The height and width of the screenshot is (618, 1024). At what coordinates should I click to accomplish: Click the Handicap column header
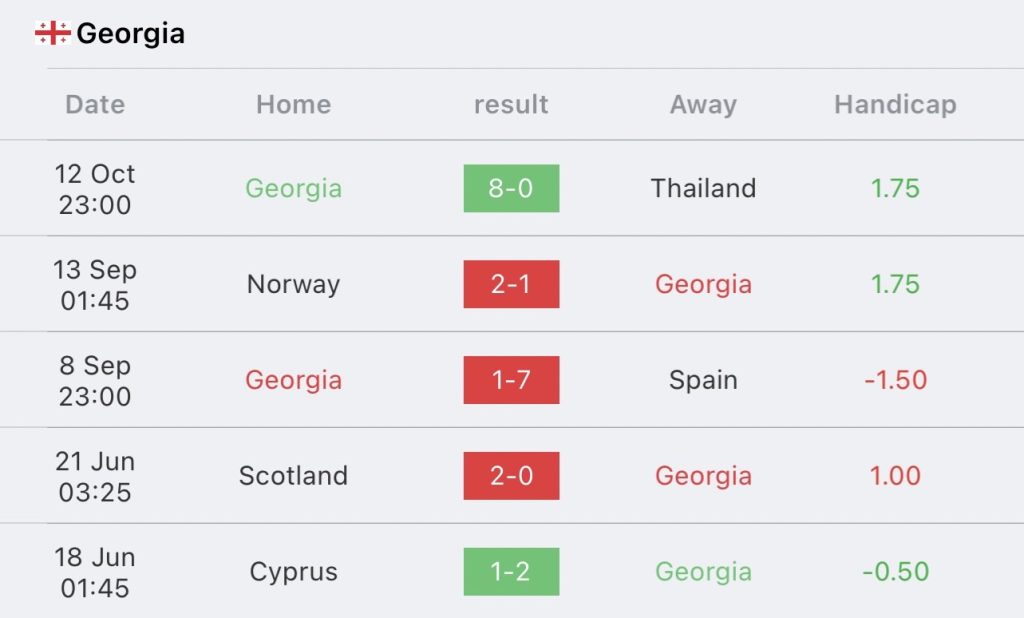(x=895, y=105)
